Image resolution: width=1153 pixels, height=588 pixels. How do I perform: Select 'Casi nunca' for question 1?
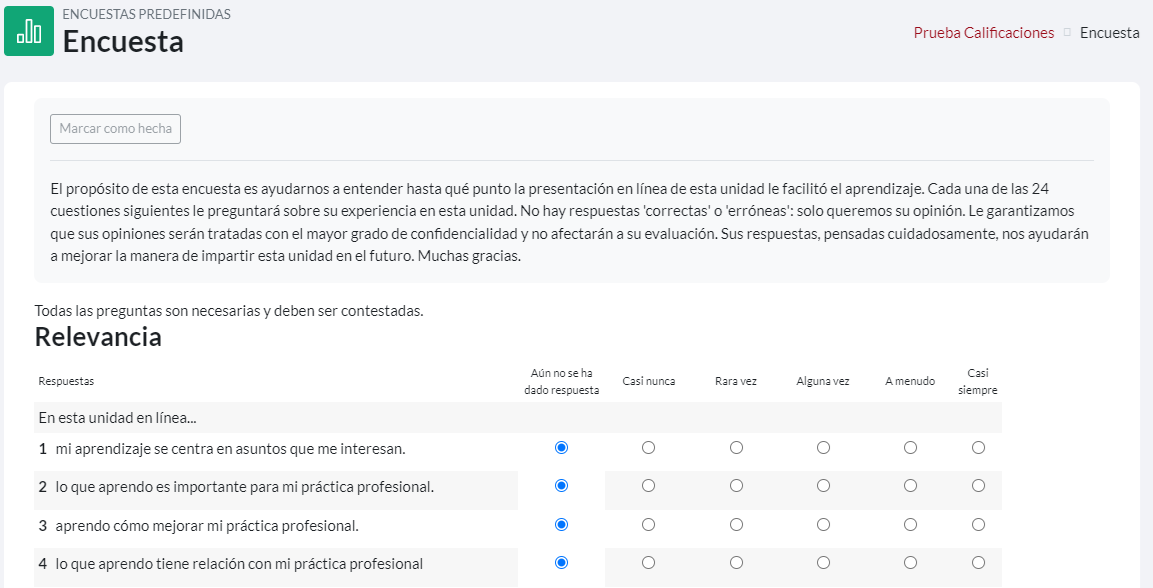click(x=648, y=448)
